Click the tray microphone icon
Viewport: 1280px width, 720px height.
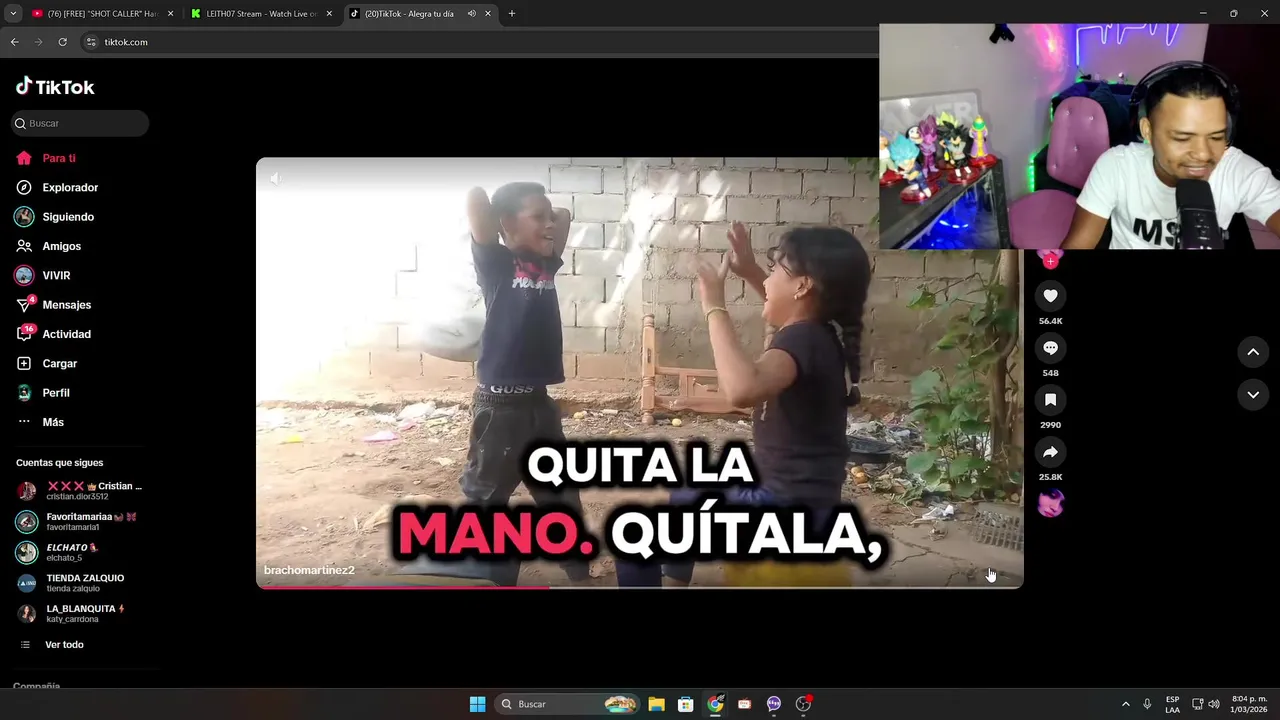click(1147, 704)
